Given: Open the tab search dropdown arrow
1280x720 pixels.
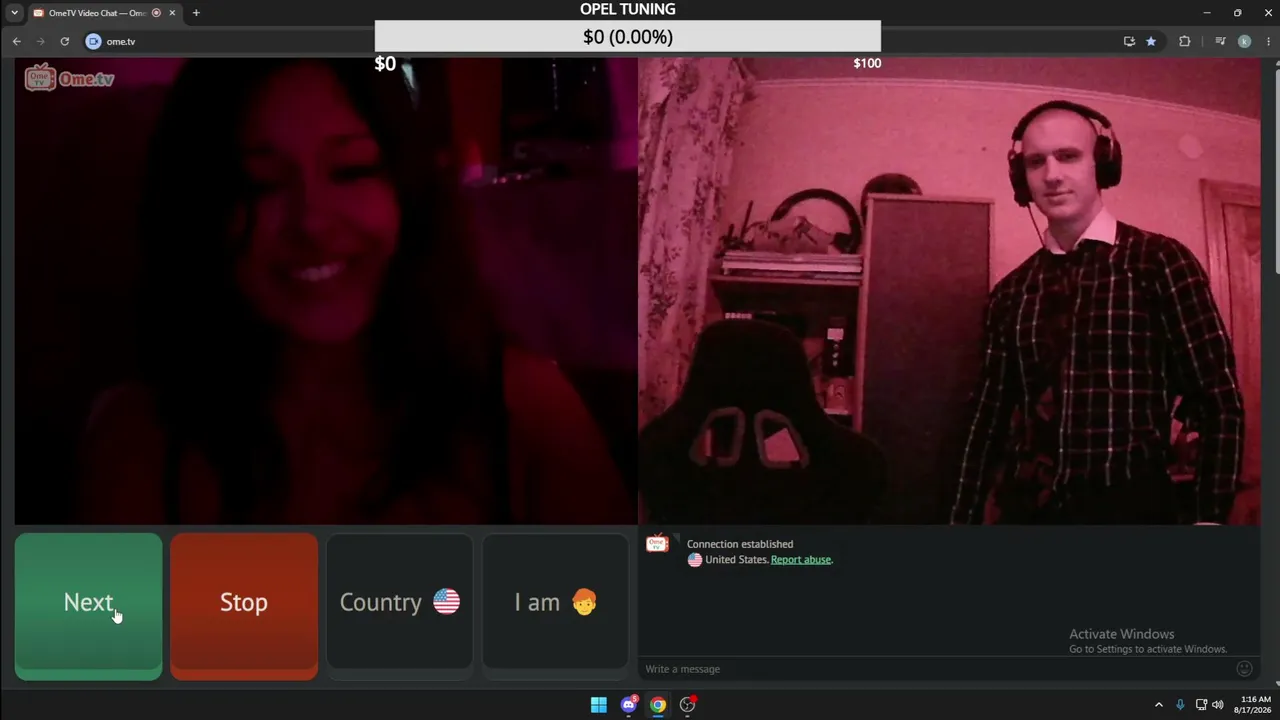Looking at the screenshot, I should 14,13.
